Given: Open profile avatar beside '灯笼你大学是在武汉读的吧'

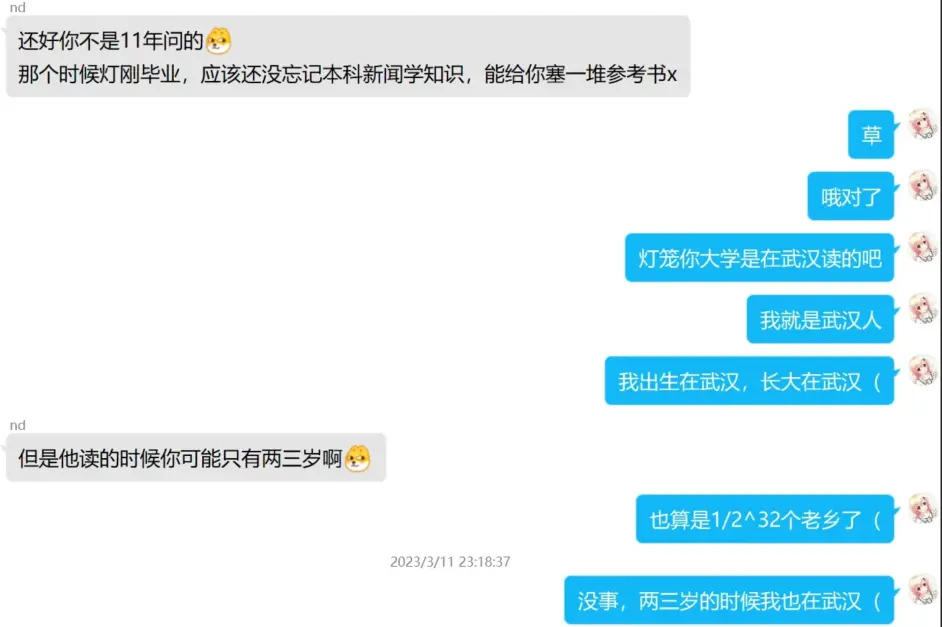Looking at the screenshot, I should 922,247.
